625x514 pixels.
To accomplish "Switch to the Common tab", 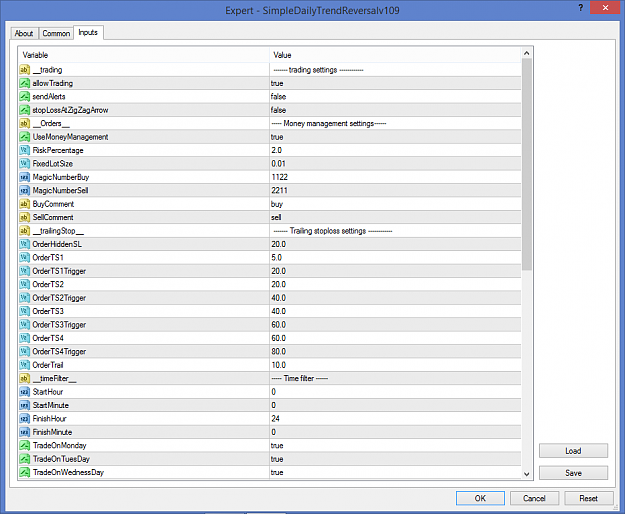I will click(56, 33).
